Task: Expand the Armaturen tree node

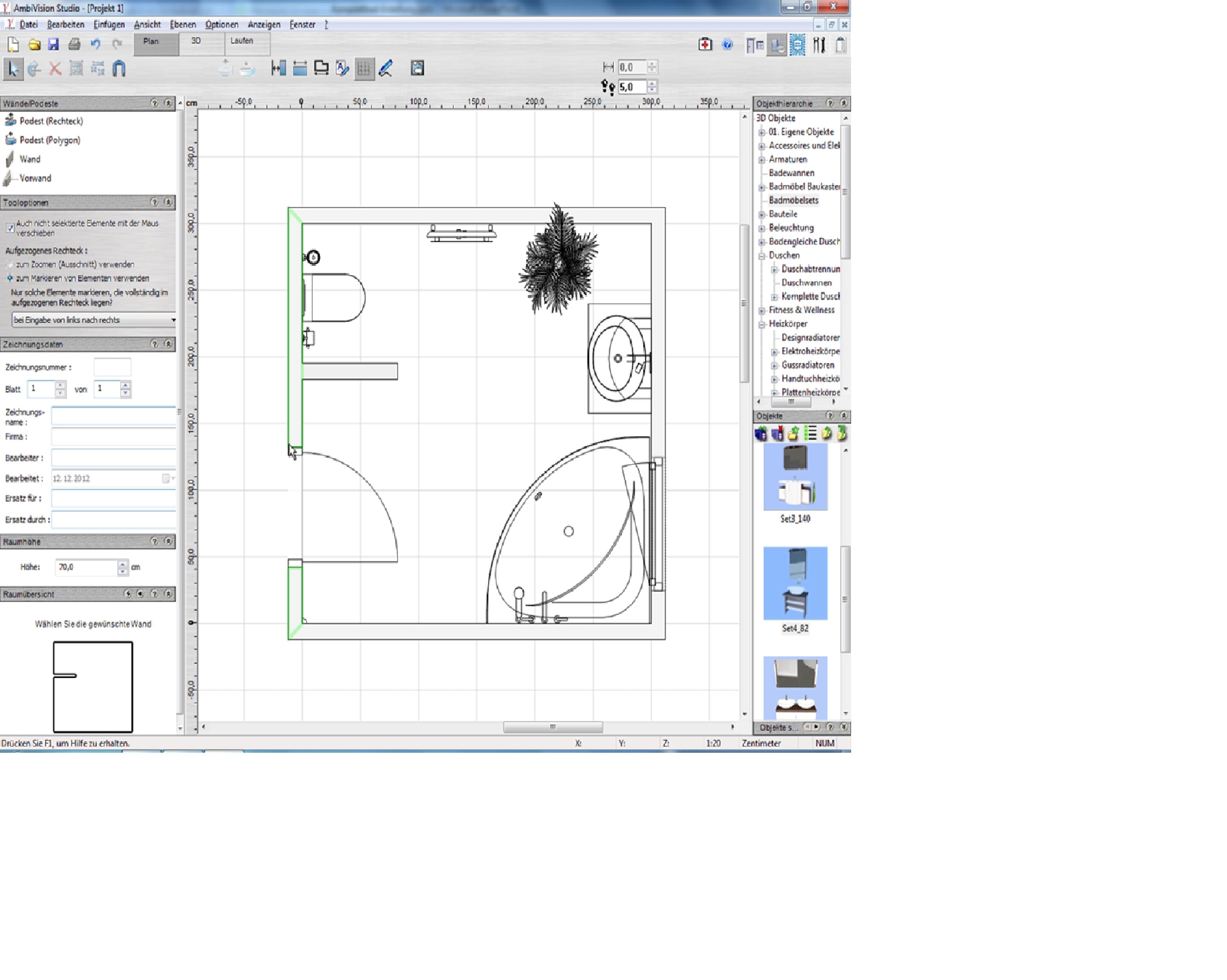Action: point(762,160)
